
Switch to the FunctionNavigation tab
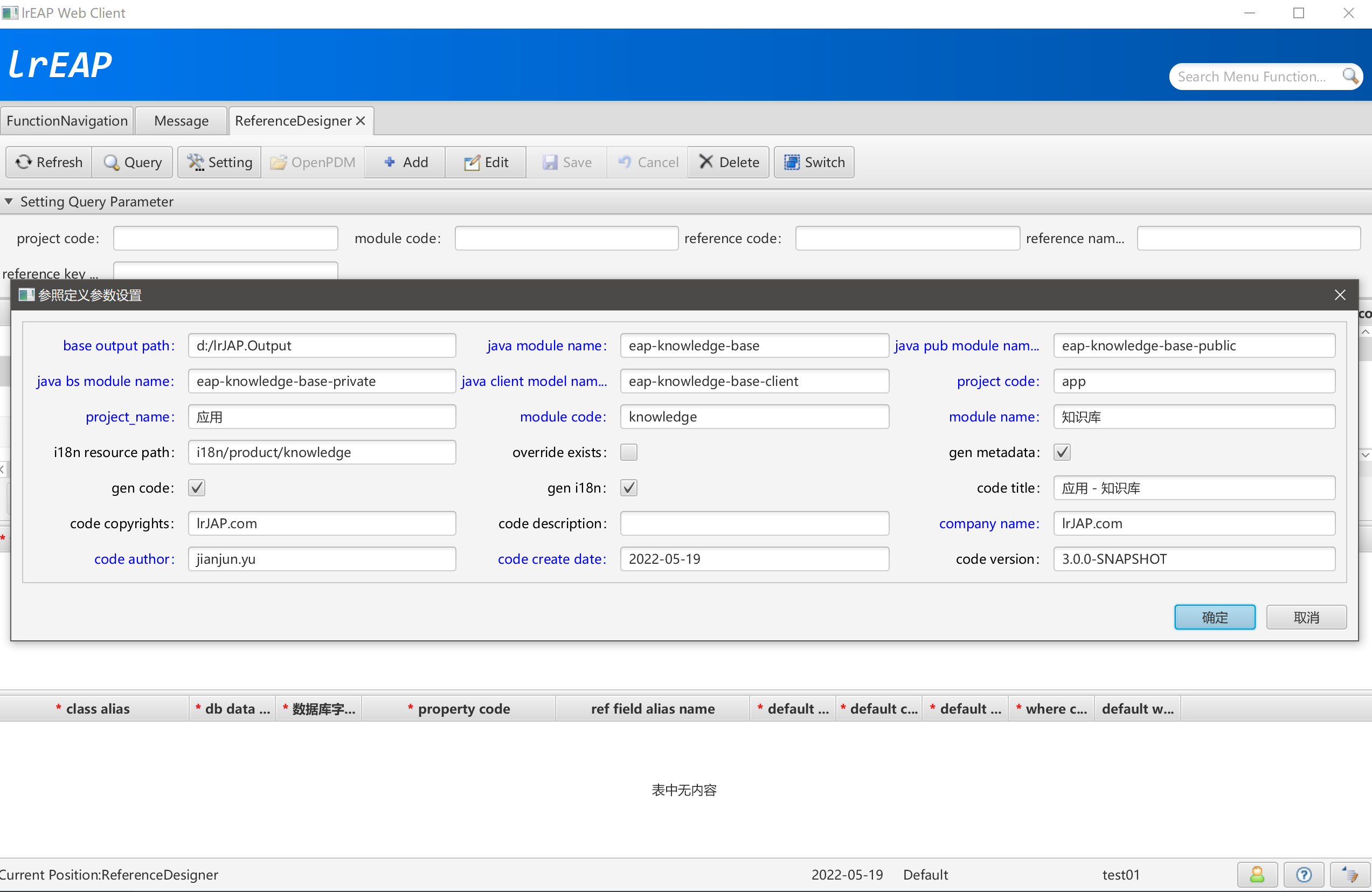[x=67, y=121]
